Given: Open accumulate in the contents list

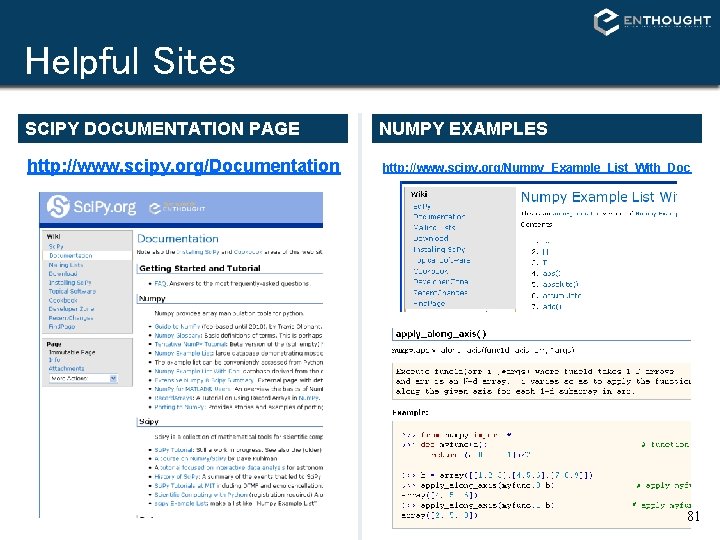Looking at the screenshot, I should pos(562,296).
